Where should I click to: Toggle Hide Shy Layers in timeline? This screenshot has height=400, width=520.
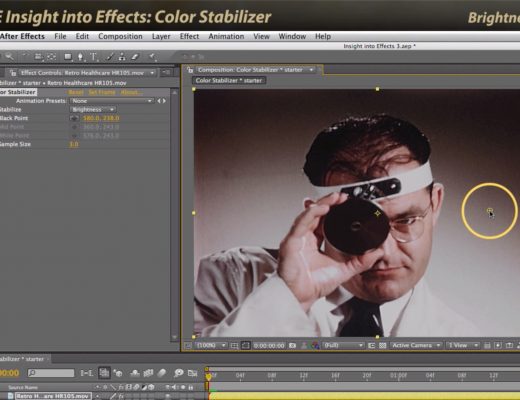click(x=135, y=373)
